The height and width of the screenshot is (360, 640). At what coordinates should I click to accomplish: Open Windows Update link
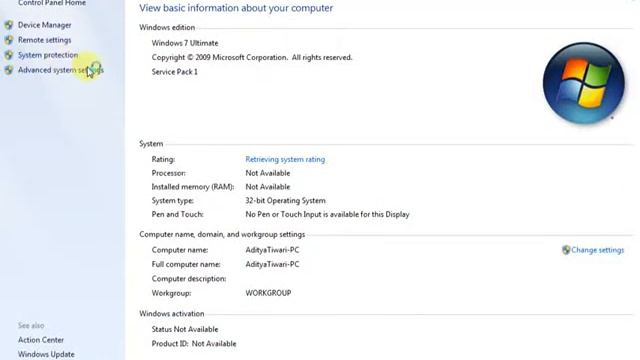pyautogui.click(x=46, y=354)
